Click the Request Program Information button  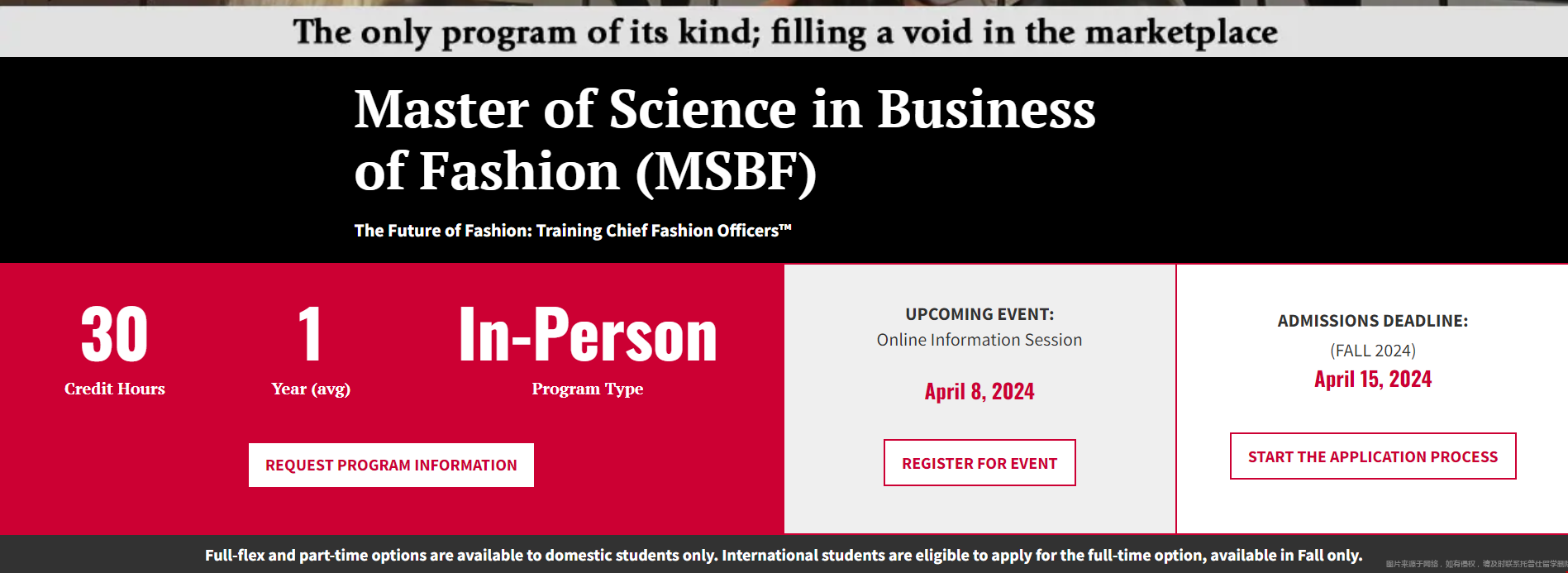391,465
